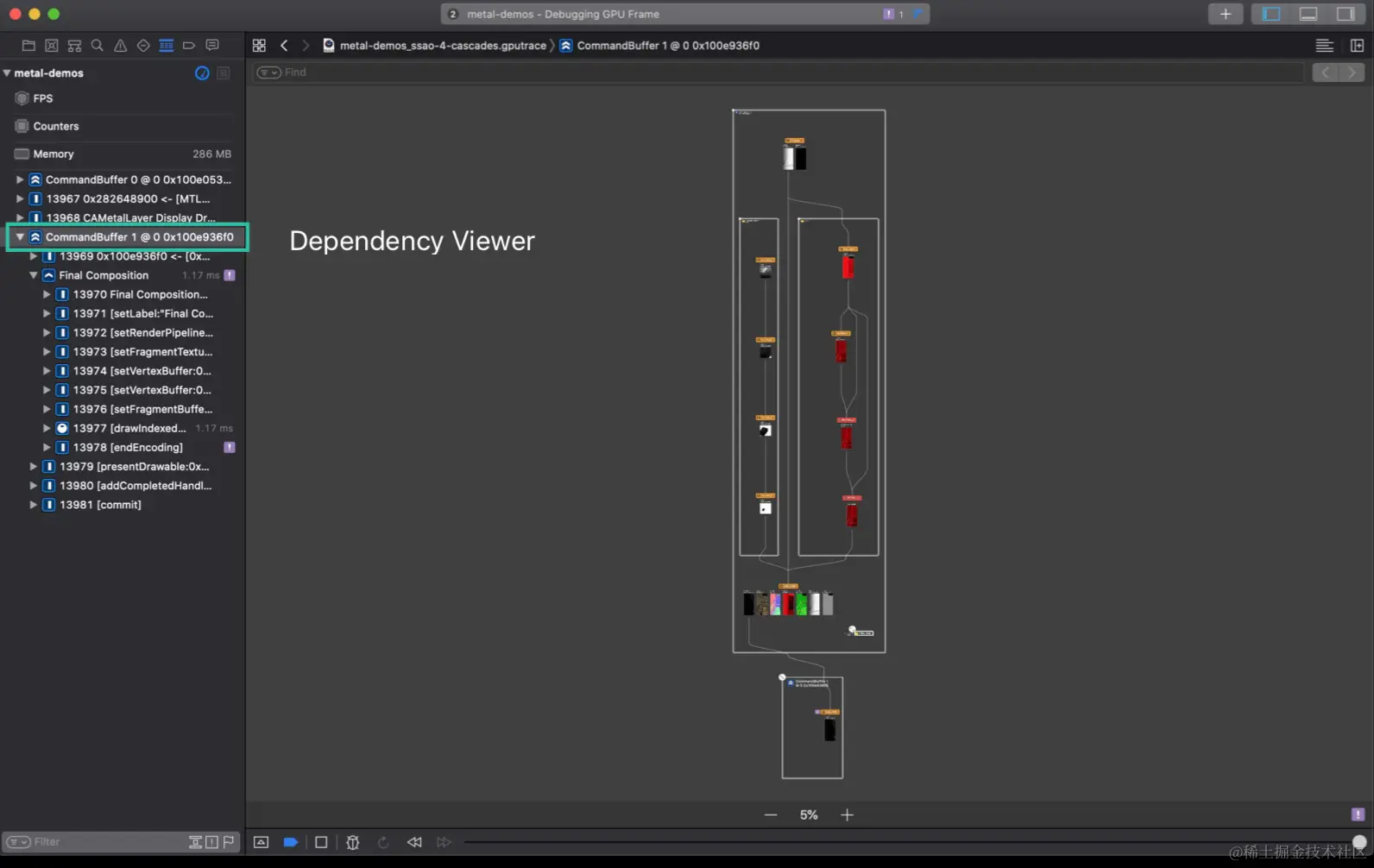This screenshot has height=868, width=1374.
Task: Toggle the right inspector panel
Action: coord(1346,14)
